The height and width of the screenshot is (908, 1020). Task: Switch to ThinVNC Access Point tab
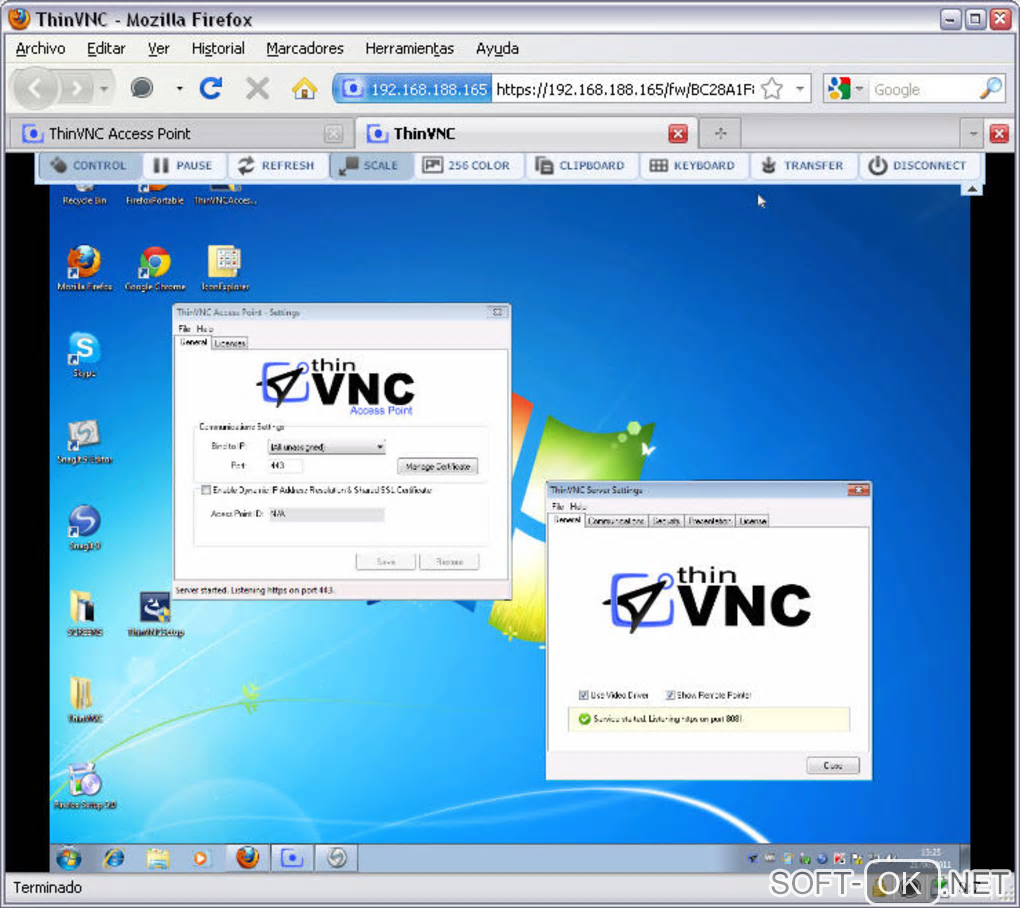(x=181, y=134)
